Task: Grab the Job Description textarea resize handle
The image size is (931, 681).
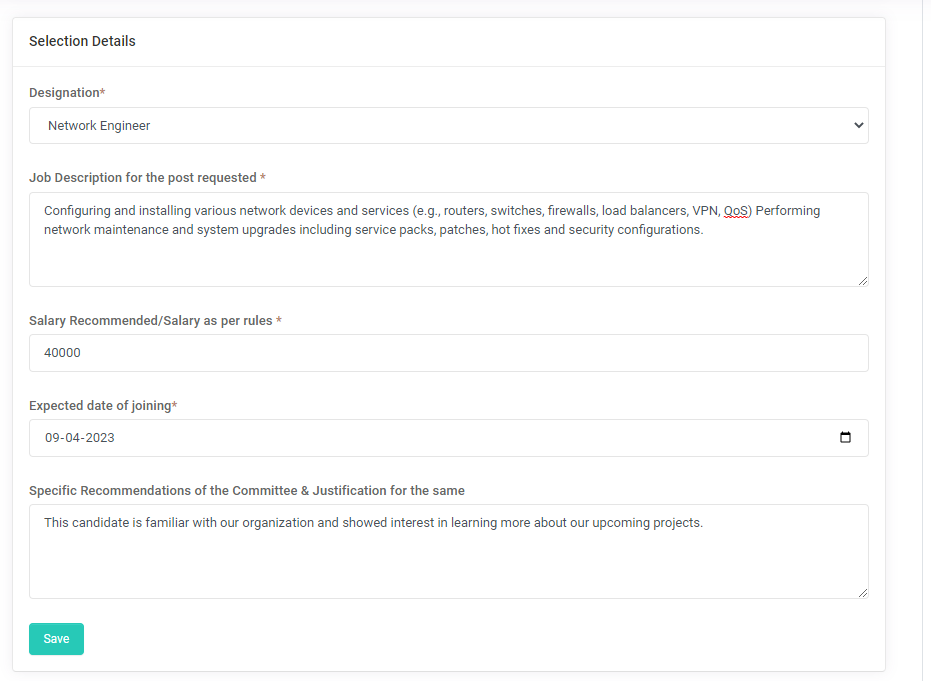Action: (862, 280)
